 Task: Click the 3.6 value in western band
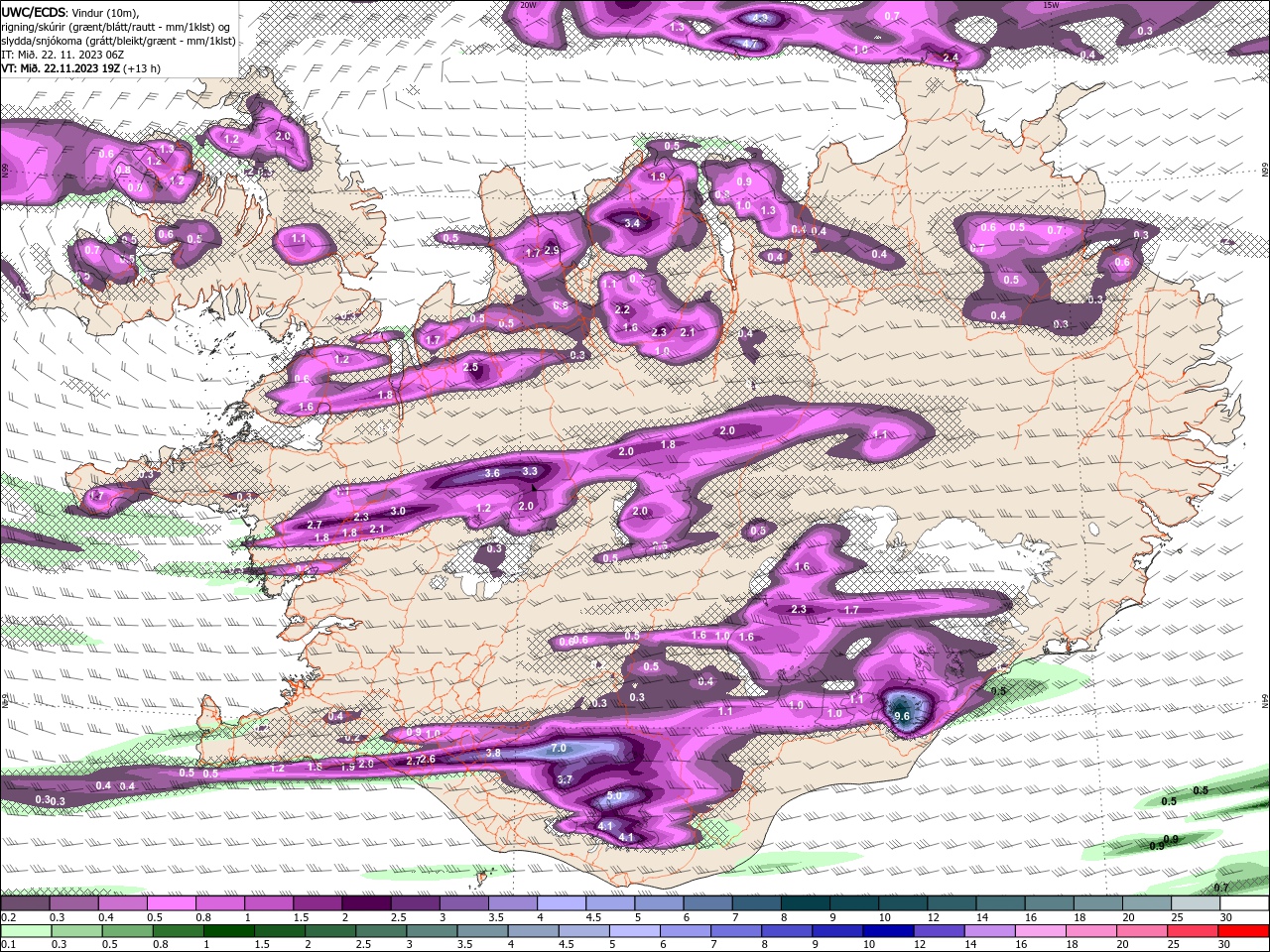[x=492, y=474]
